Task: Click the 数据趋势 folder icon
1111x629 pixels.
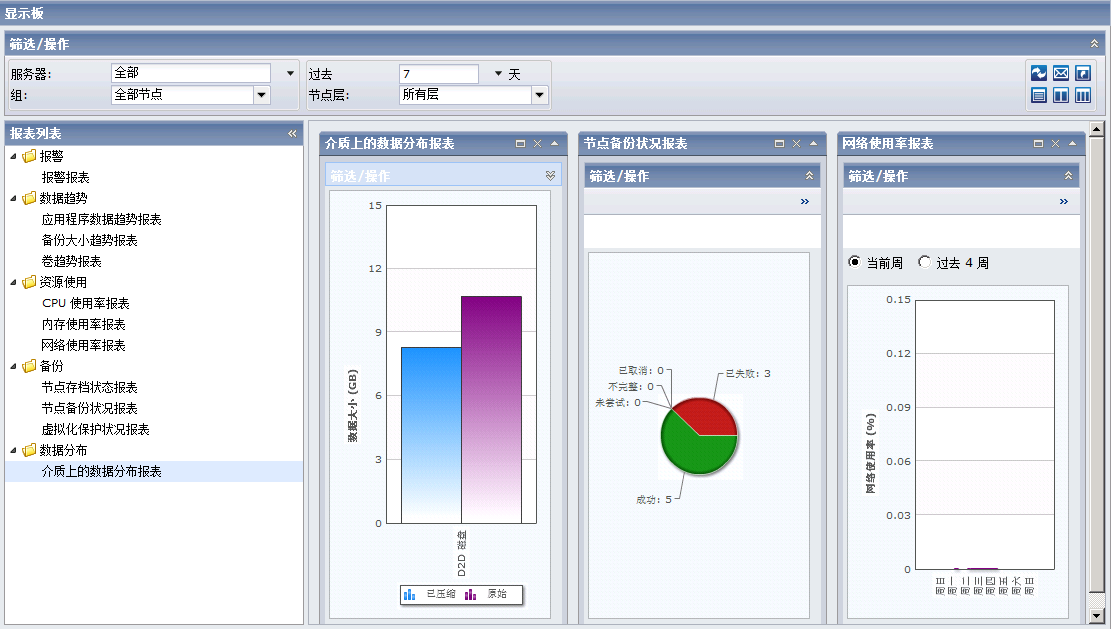Action: coord(29,198)
